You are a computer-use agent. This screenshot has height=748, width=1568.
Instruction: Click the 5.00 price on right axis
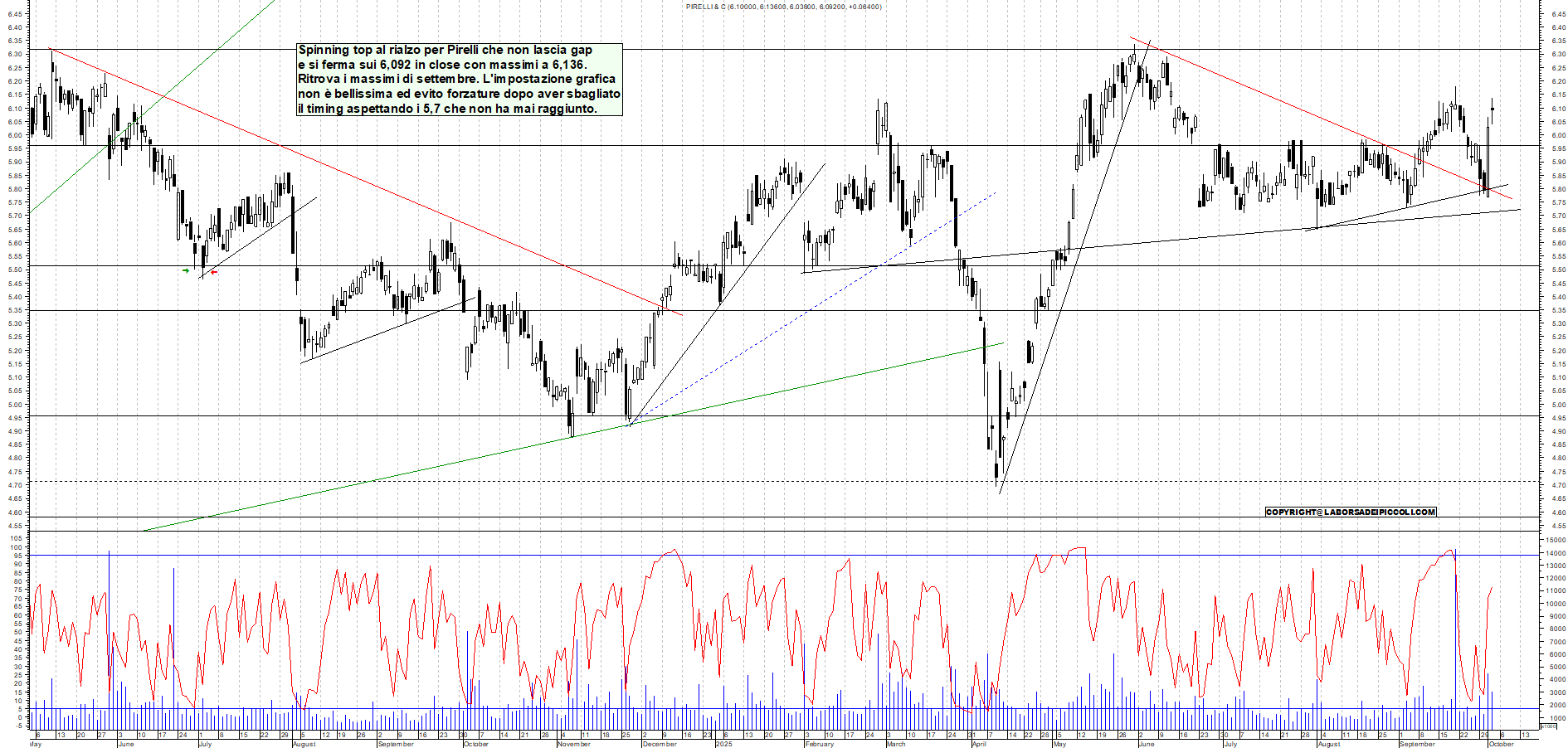click(1558, 405)
